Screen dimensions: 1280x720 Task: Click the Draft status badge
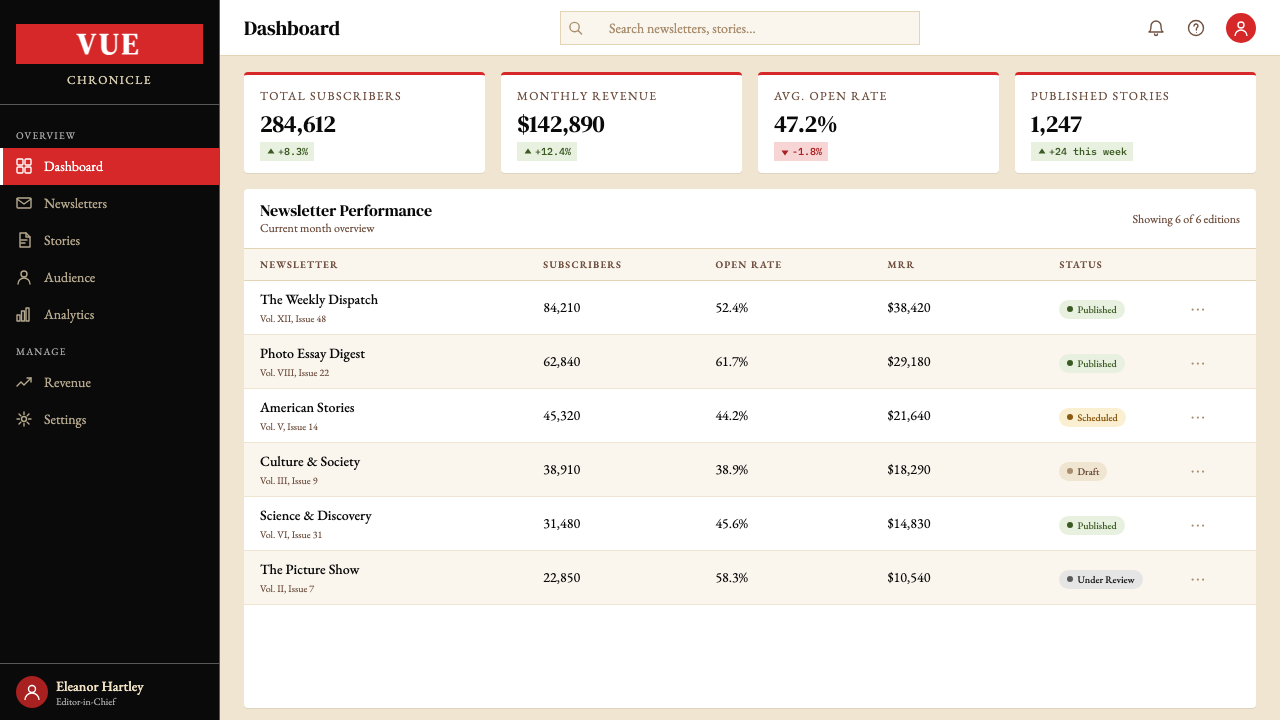tap(1083, 471)
